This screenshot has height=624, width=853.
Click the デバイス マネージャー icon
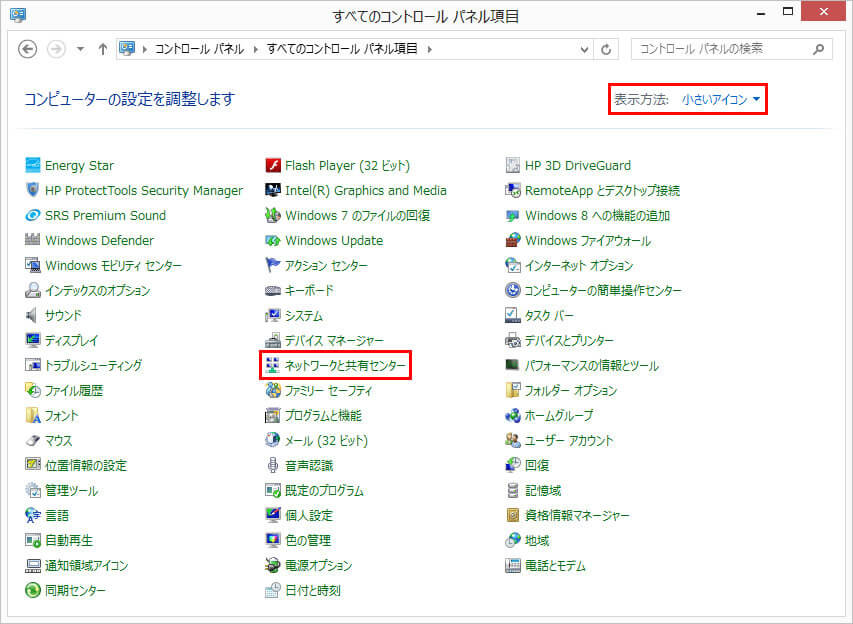click(x=273, y=341)
